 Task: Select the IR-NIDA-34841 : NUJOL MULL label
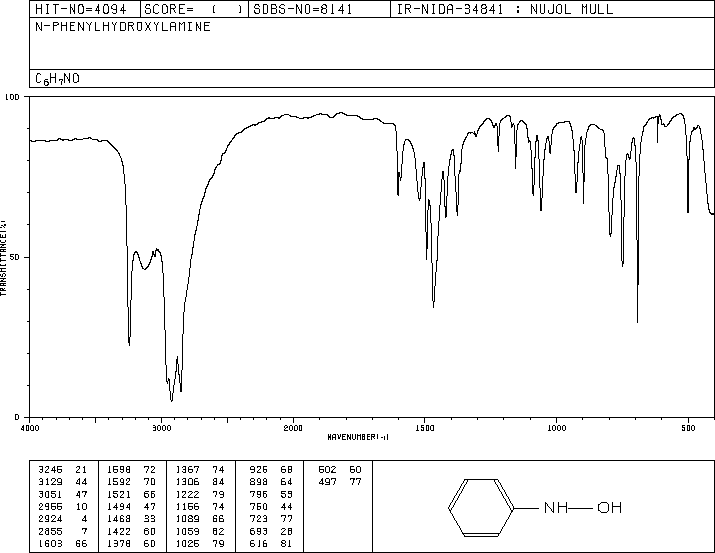(505, 9)
